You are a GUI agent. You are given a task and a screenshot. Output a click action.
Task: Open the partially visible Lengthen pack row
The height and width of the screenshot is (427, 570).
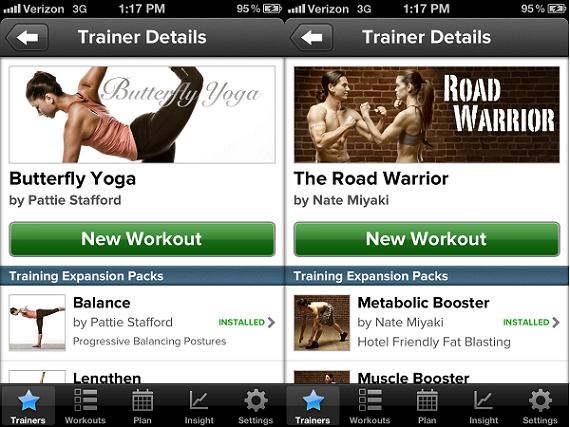(x=142, y=373)
